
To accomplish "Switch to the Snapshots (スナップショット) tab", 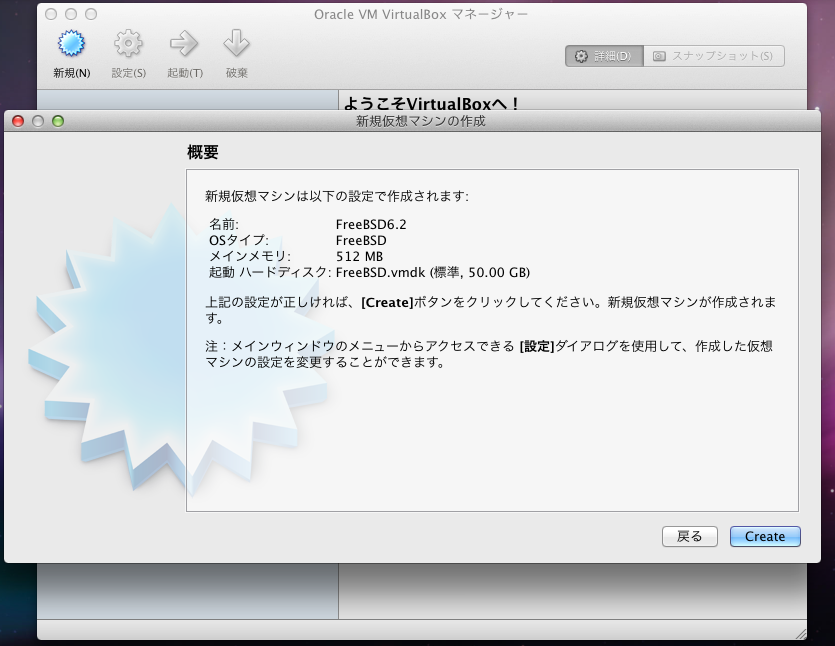I will 714,56.
